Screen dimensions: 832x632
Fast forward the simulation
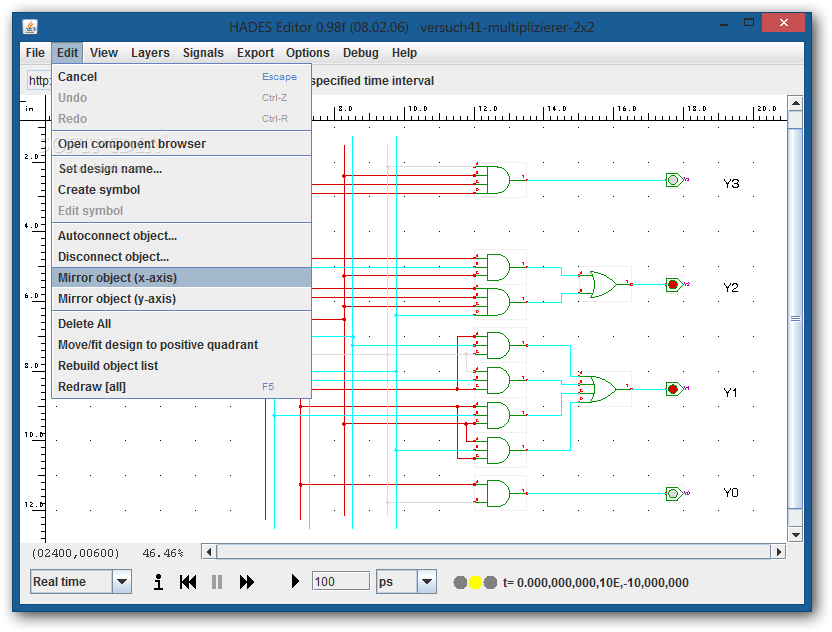(x=247, y=582)
